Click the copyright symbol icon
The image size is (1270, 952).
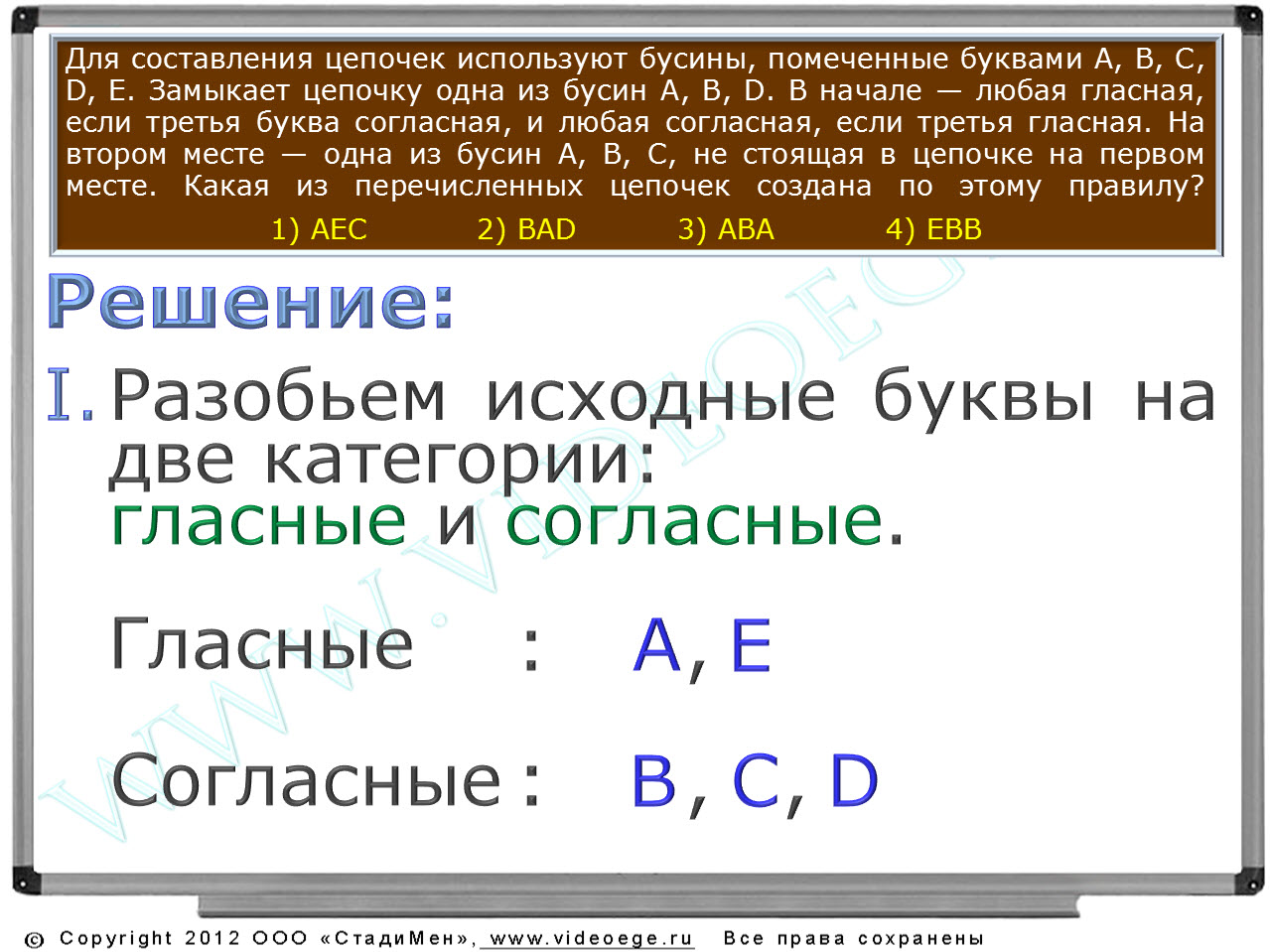35,940
